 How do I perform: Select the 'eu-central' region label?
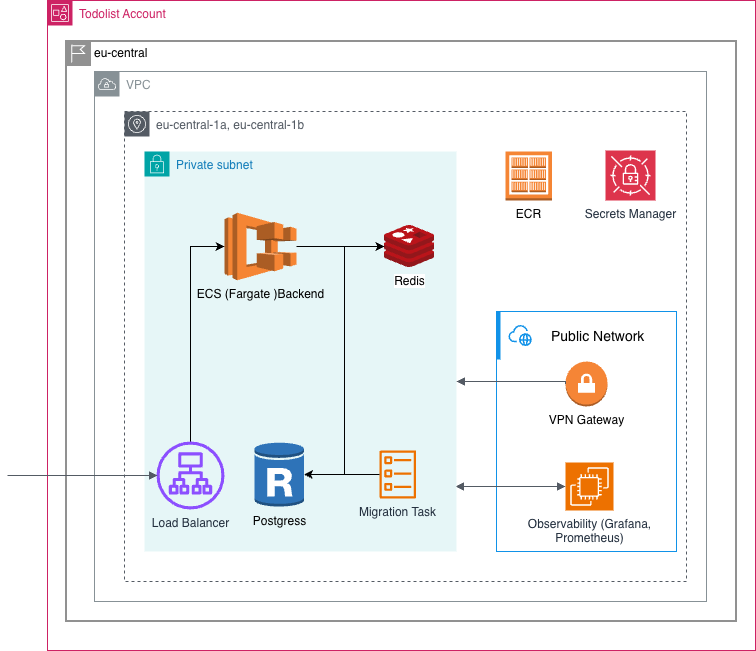[x=121, y=53]
